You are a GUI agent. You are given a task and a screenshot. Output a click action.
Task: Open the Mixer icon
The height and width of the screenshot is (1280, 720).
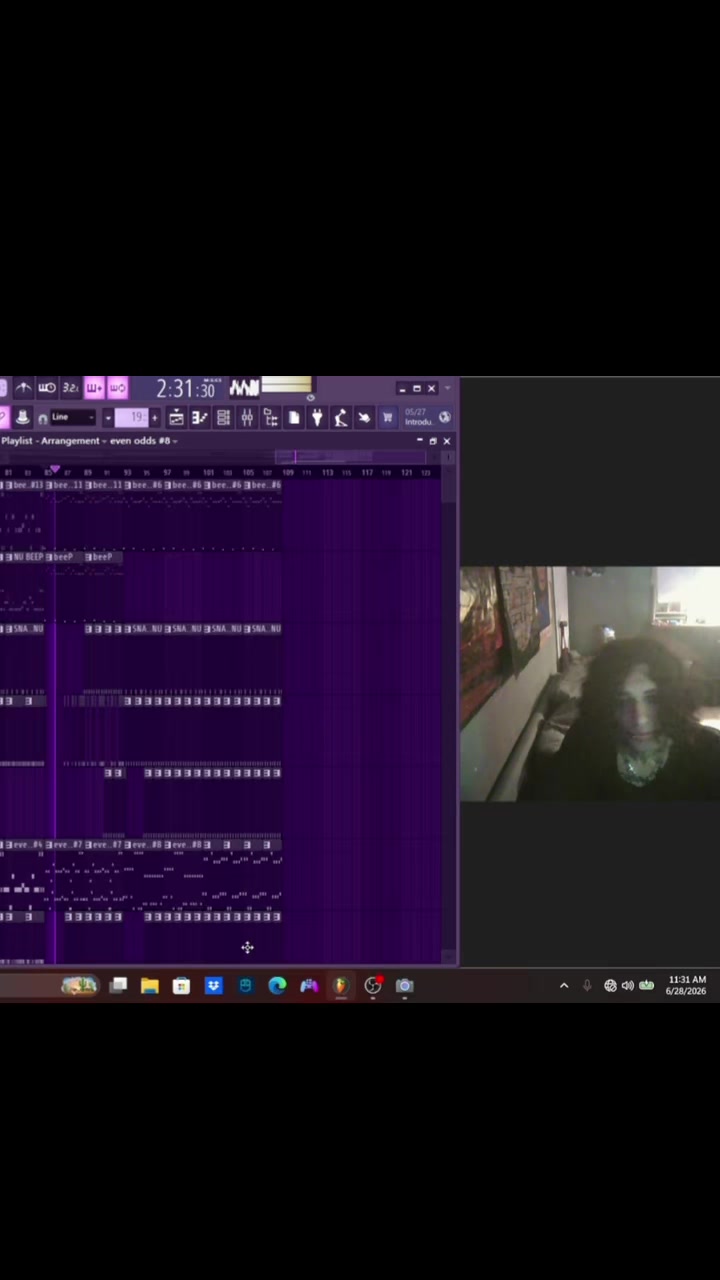pos(247,417)
